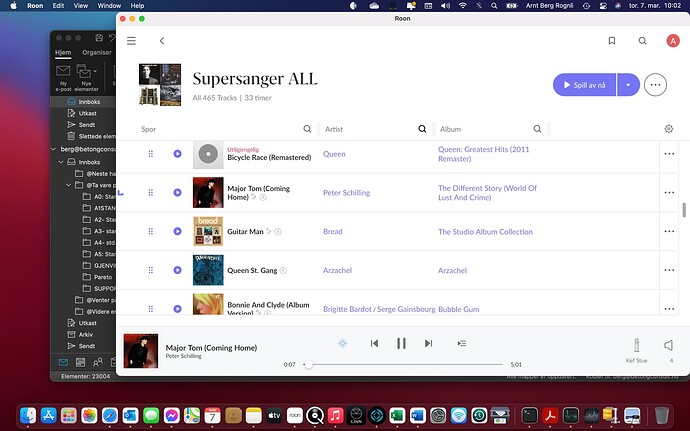Screen dimensions: 690x431
Task: Click the track list vertical scrollbar
Action: 684,210
